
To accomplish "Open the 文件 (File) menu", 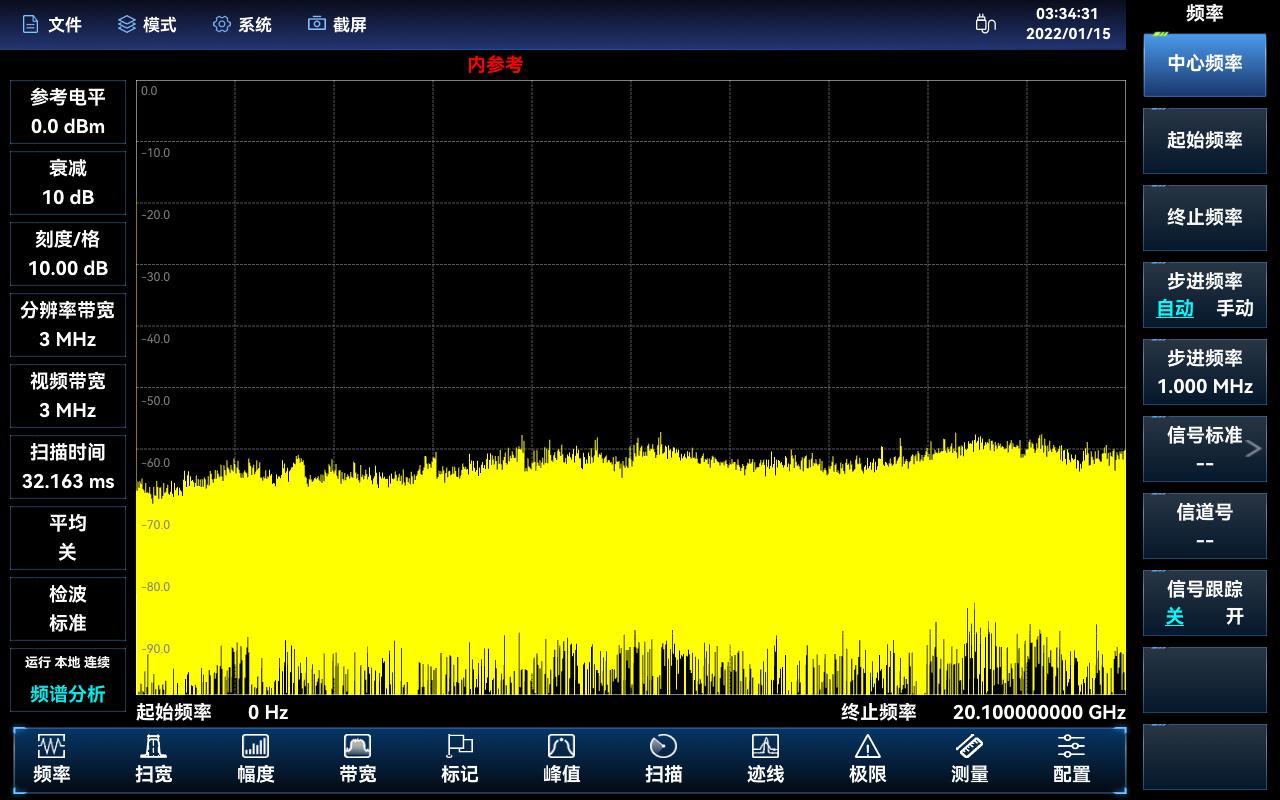I will [x=52, y=24].
